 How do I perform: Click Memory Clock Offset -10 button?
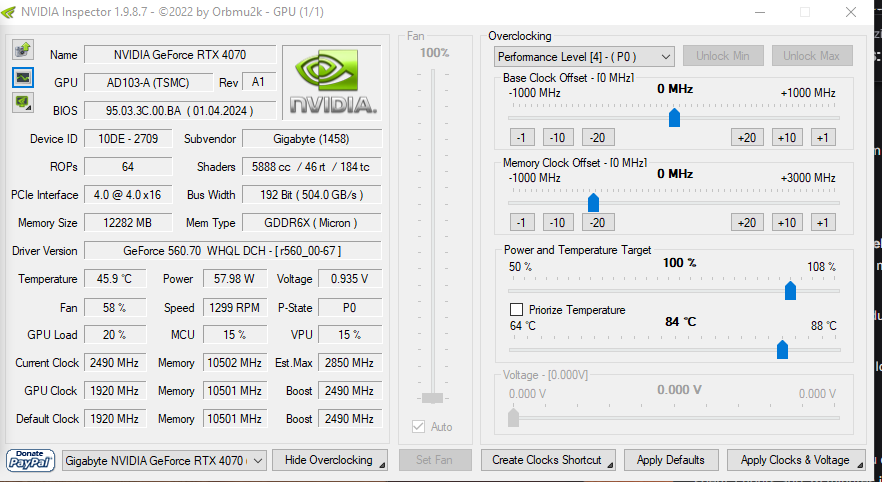(x=557, y=223)
